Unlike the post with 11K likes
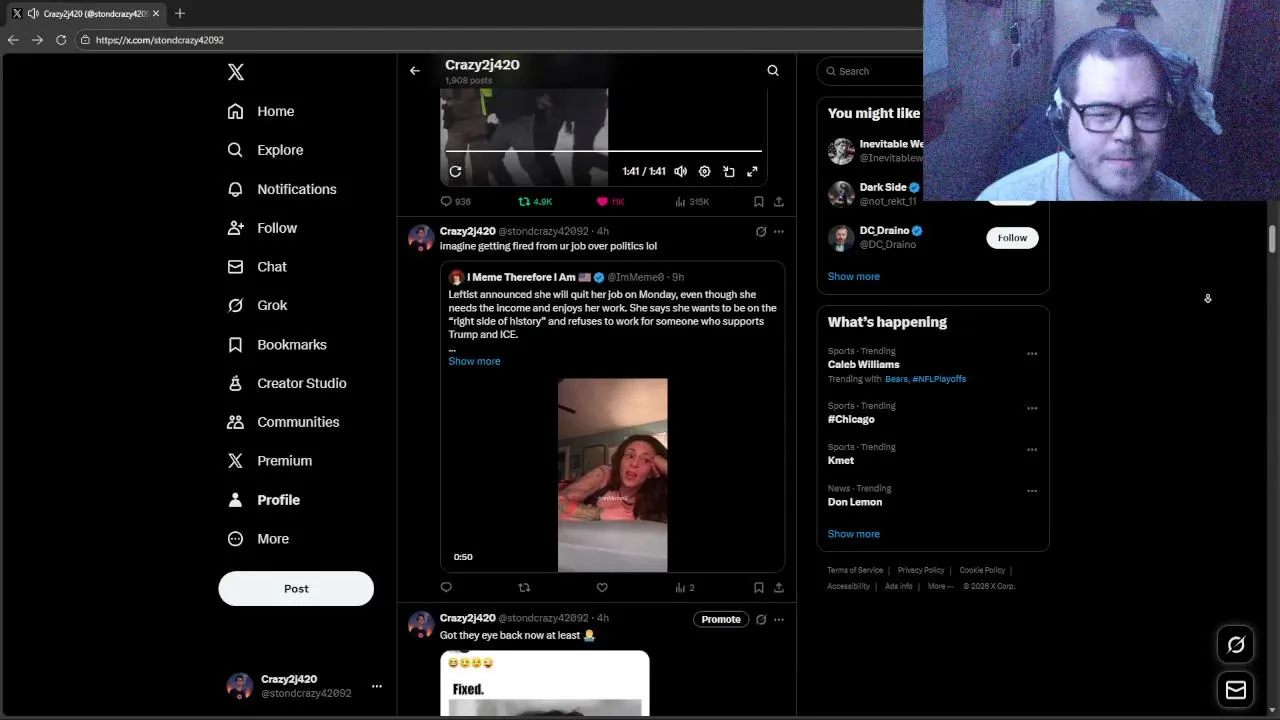 [x=610, y=202]
